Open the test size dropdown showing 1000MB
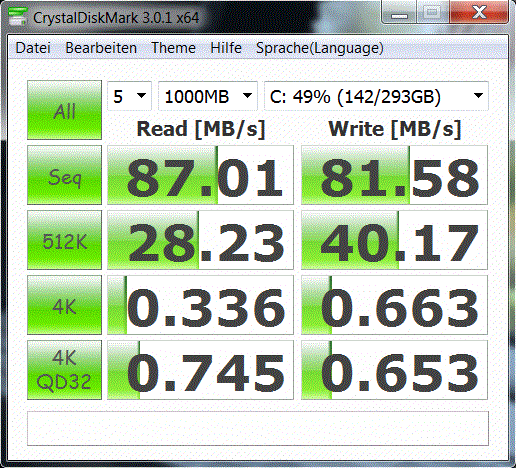This screenshot has height=468, width=516. point(208,96)
